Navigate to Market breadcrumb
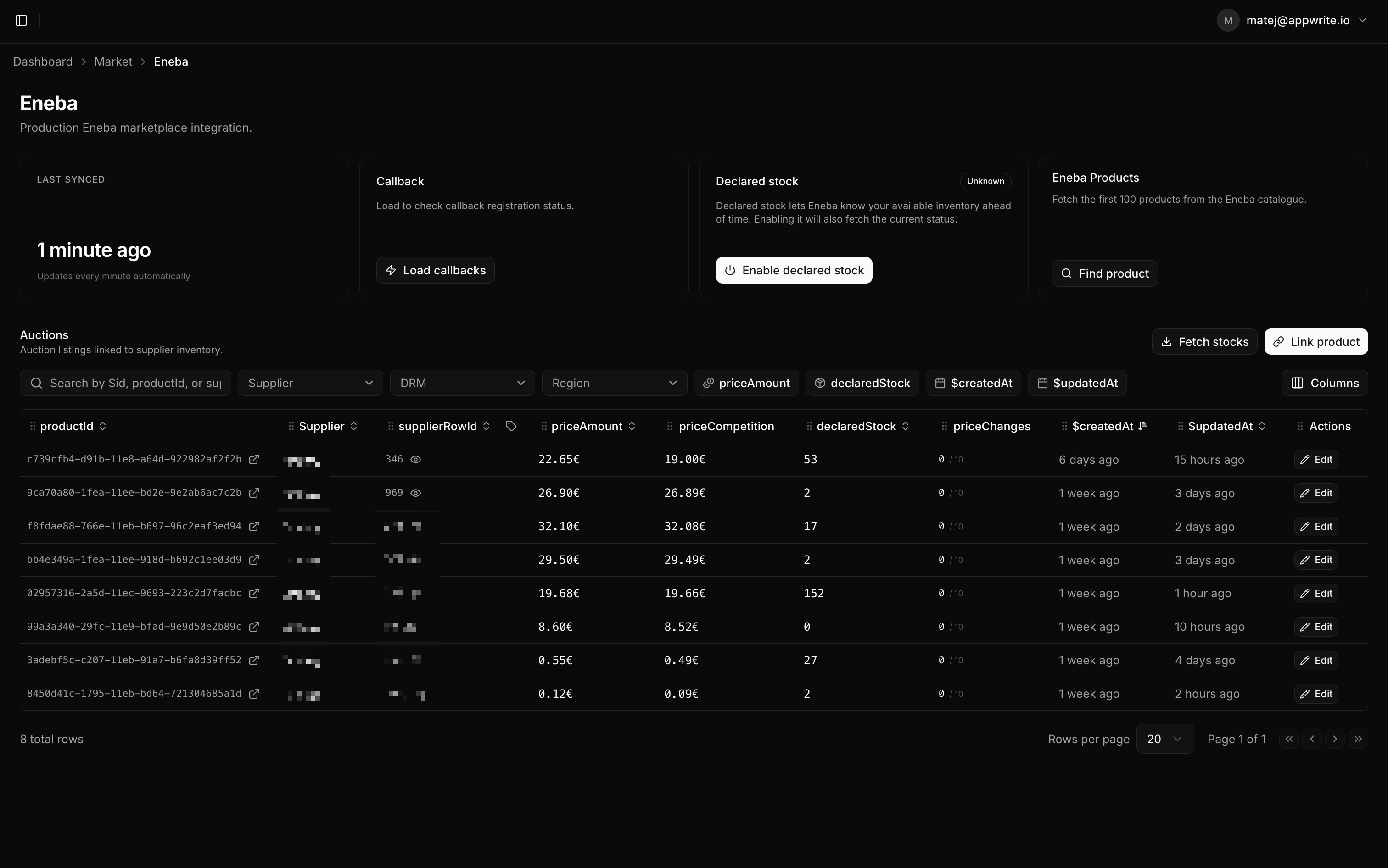The image size is (1388, 868). (112, 61)
